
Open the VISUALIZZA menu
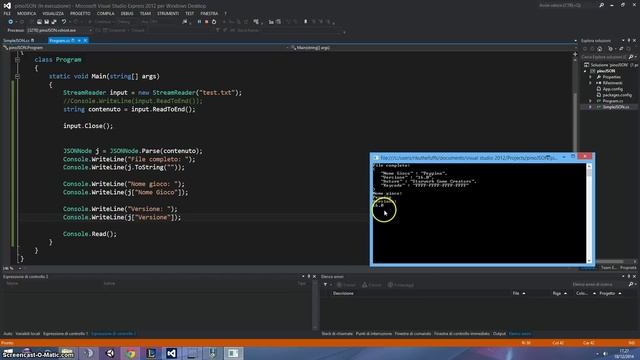point(53,13)
